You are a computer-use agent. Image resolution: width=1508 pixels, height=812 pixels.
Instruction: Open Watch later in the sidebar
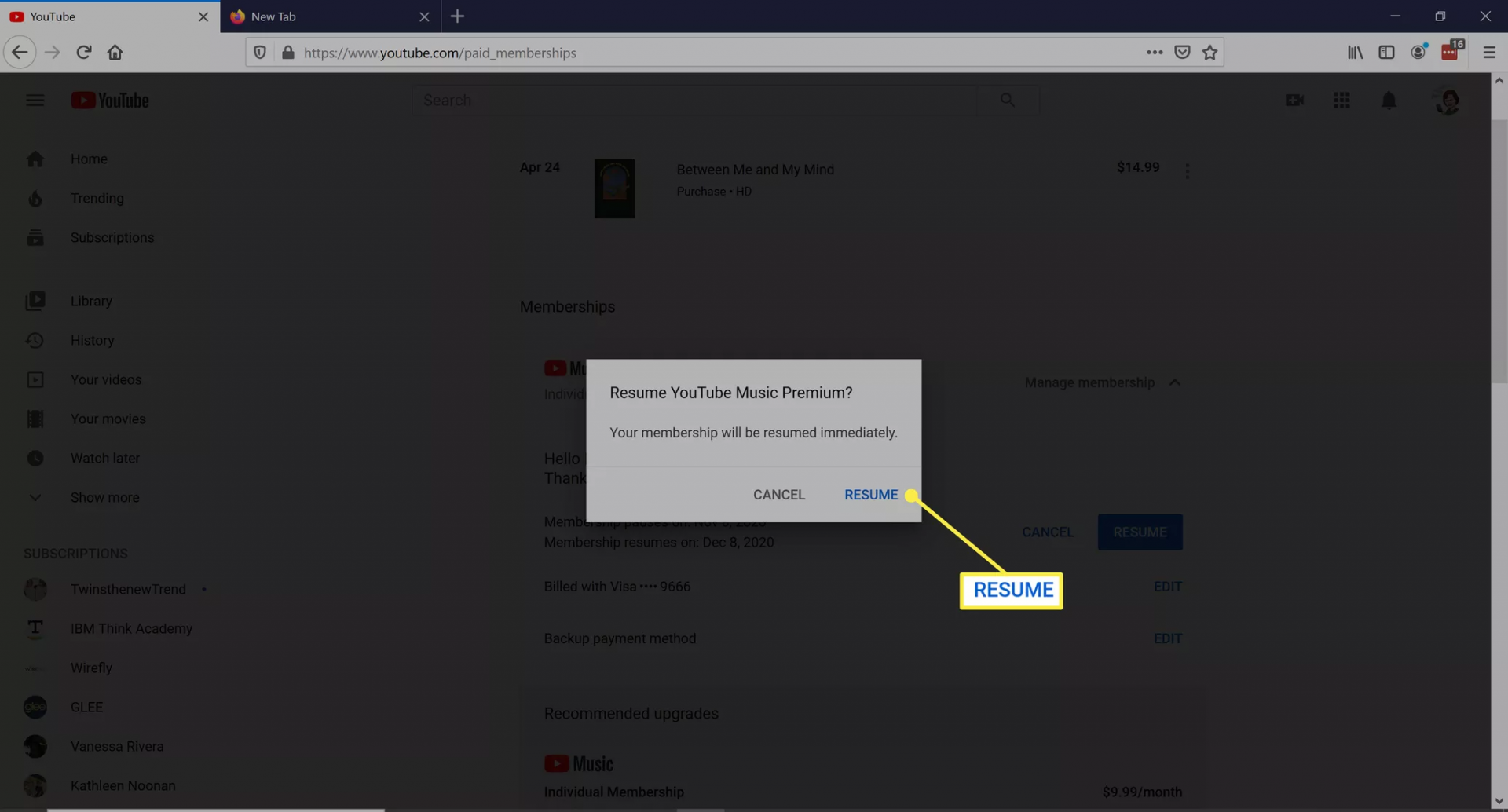pyautogui.click(x=104, y=458)
